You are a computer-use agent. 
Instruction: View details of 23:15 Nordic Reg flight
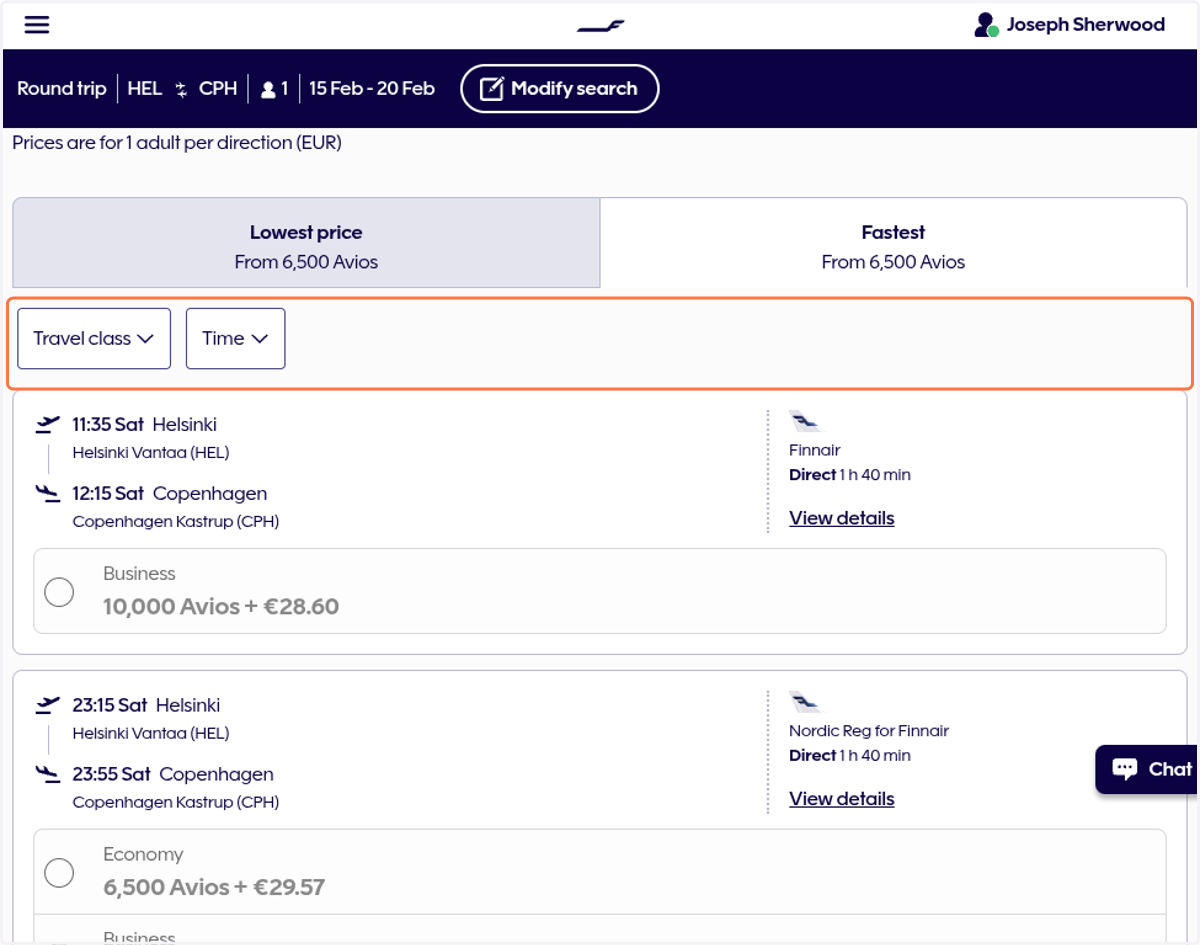pos(842,799)
